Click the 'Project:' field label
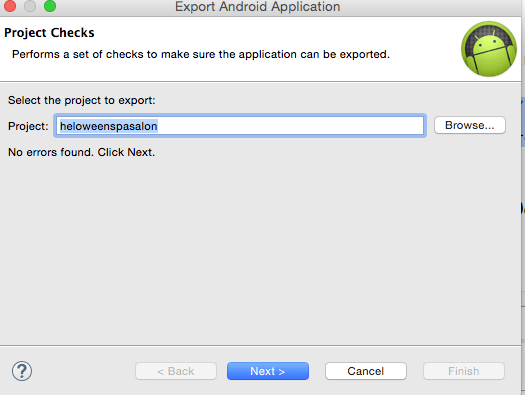 [28, 126]
